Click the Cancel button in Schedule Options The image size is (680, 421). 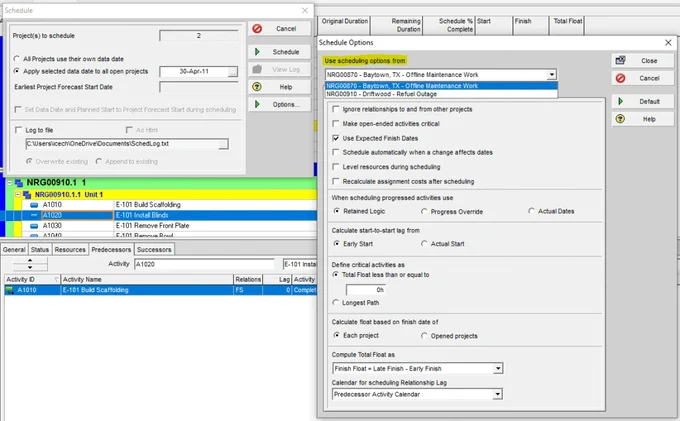(x=643, y=78)
